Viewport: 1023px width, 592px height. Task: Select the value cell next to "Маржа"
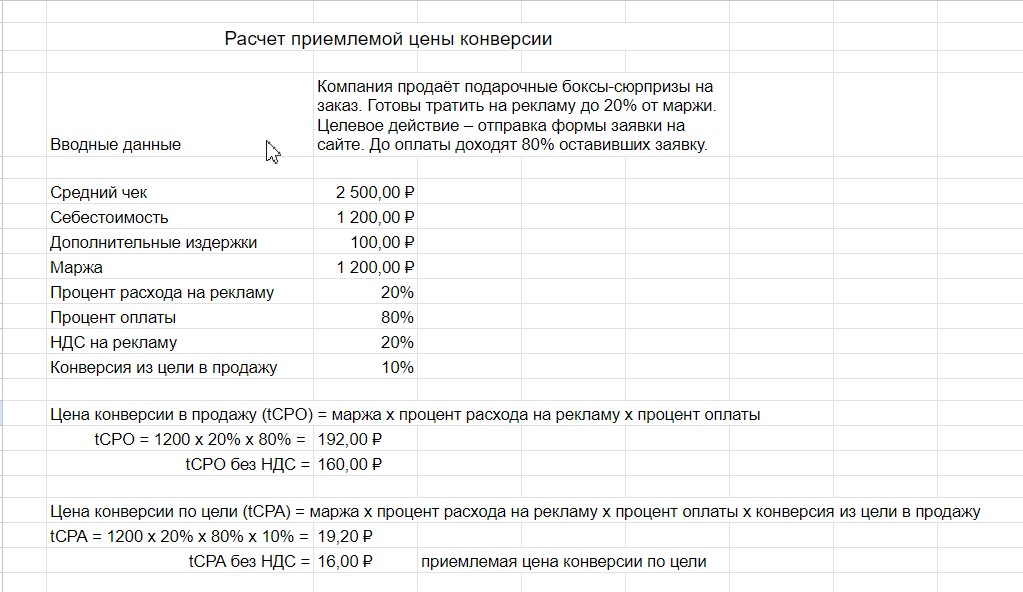pyautogui.click(x=375, y=267)
